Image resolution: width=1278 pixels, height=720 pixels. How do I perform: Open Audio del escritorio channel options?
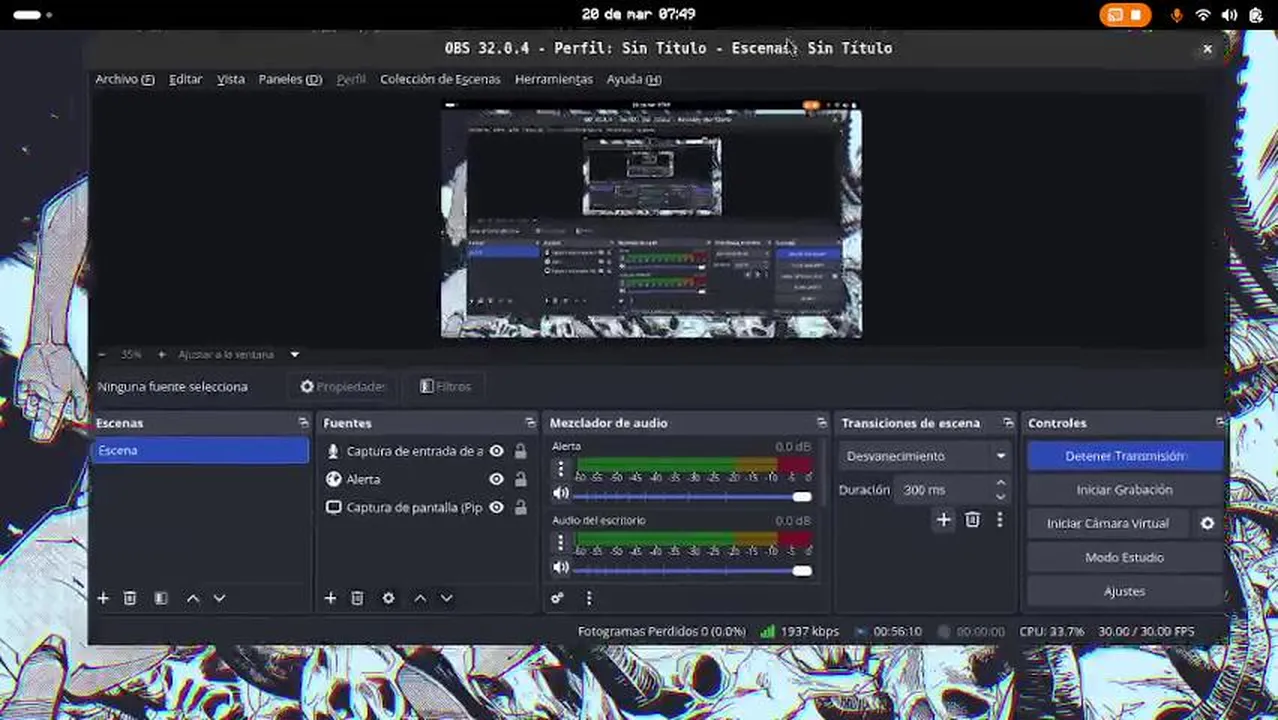560,542
